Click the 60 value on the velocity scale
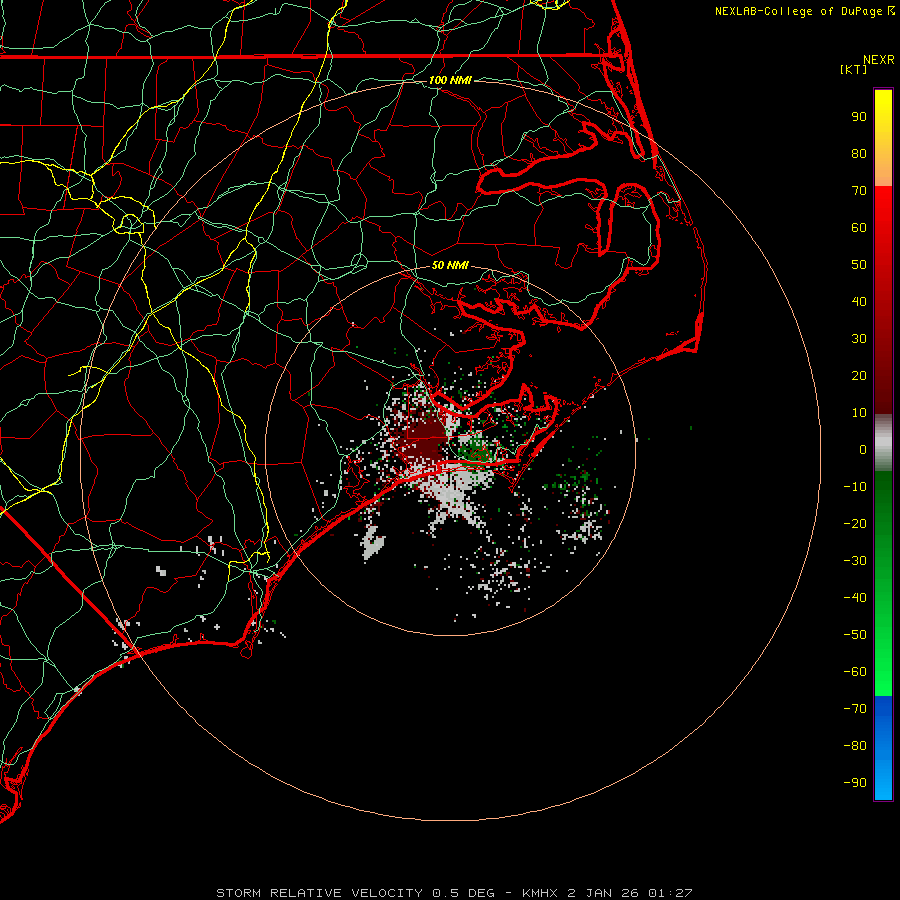This screenshot has width=900, height=900. point(859,227)
